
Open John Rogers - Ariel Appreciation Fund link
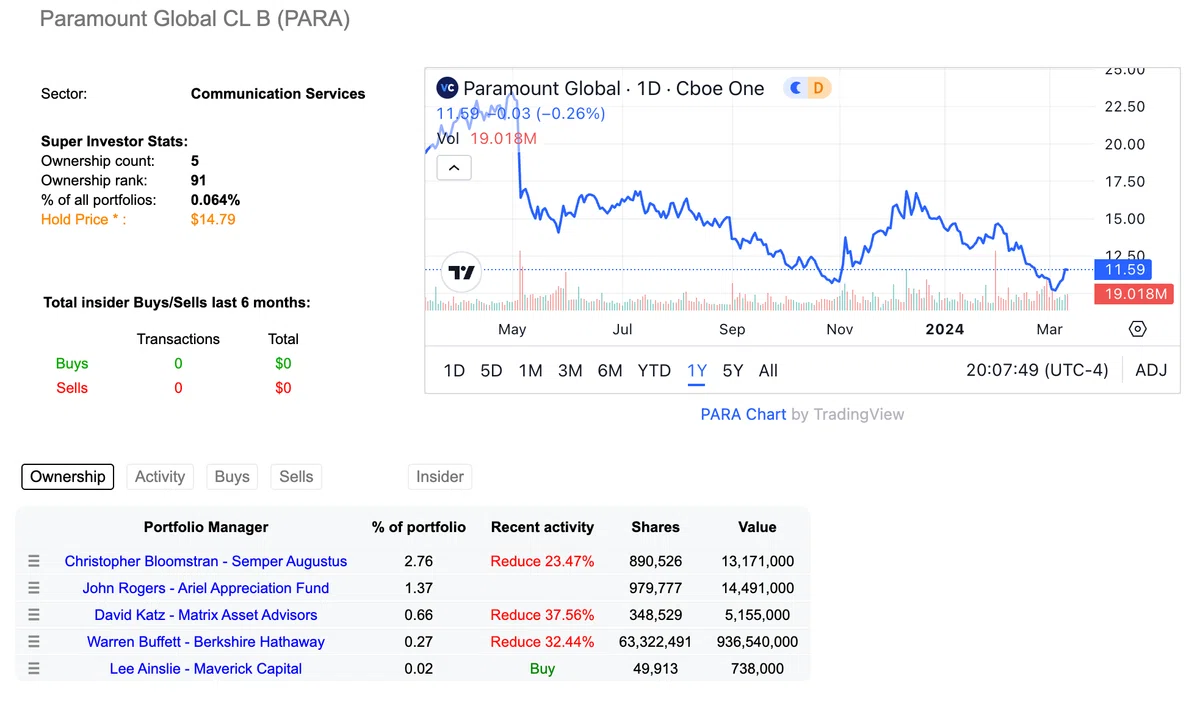coord(206,588)
